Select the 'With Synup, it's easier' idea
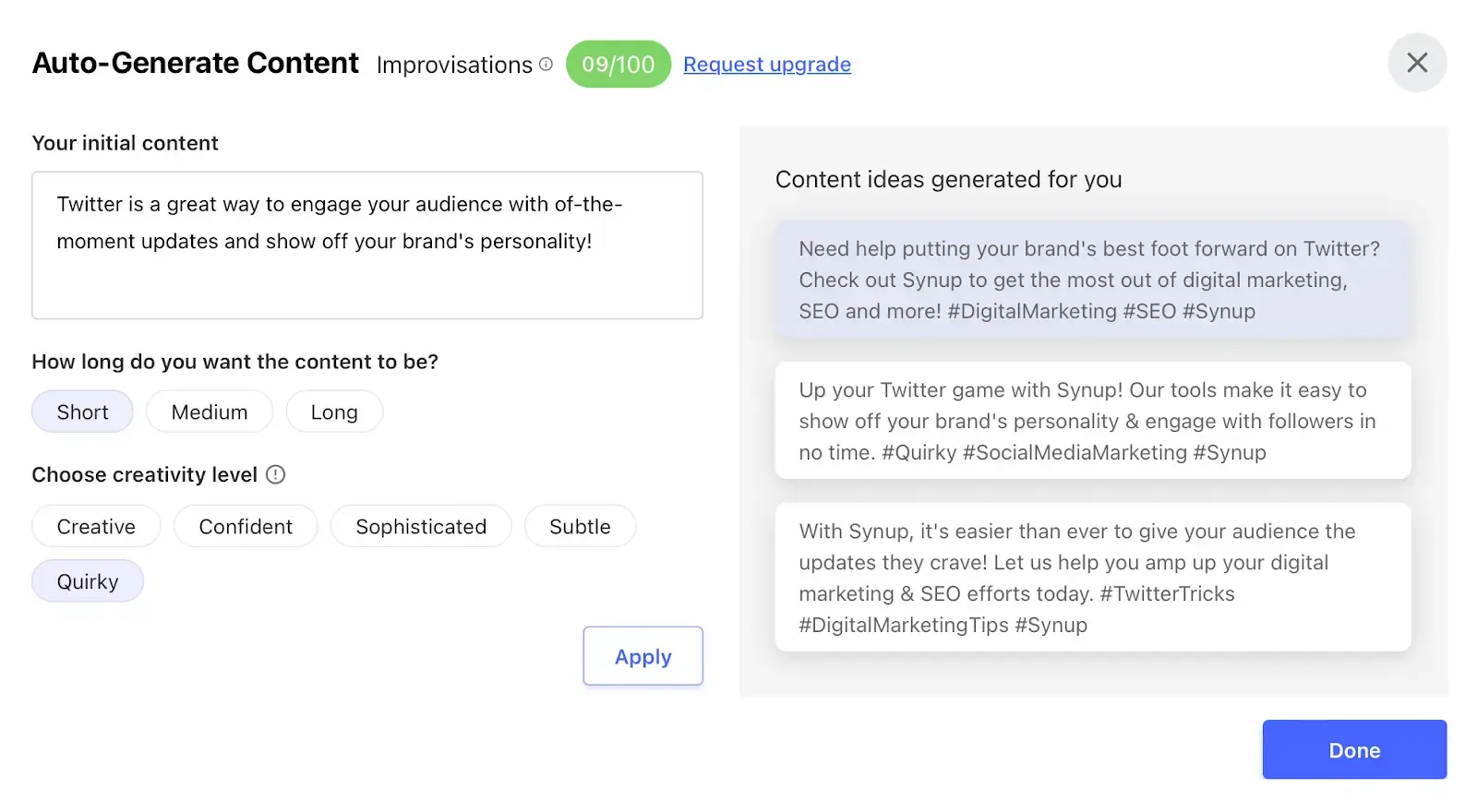Viewport: 1477px width, 812px height. 1093,578
